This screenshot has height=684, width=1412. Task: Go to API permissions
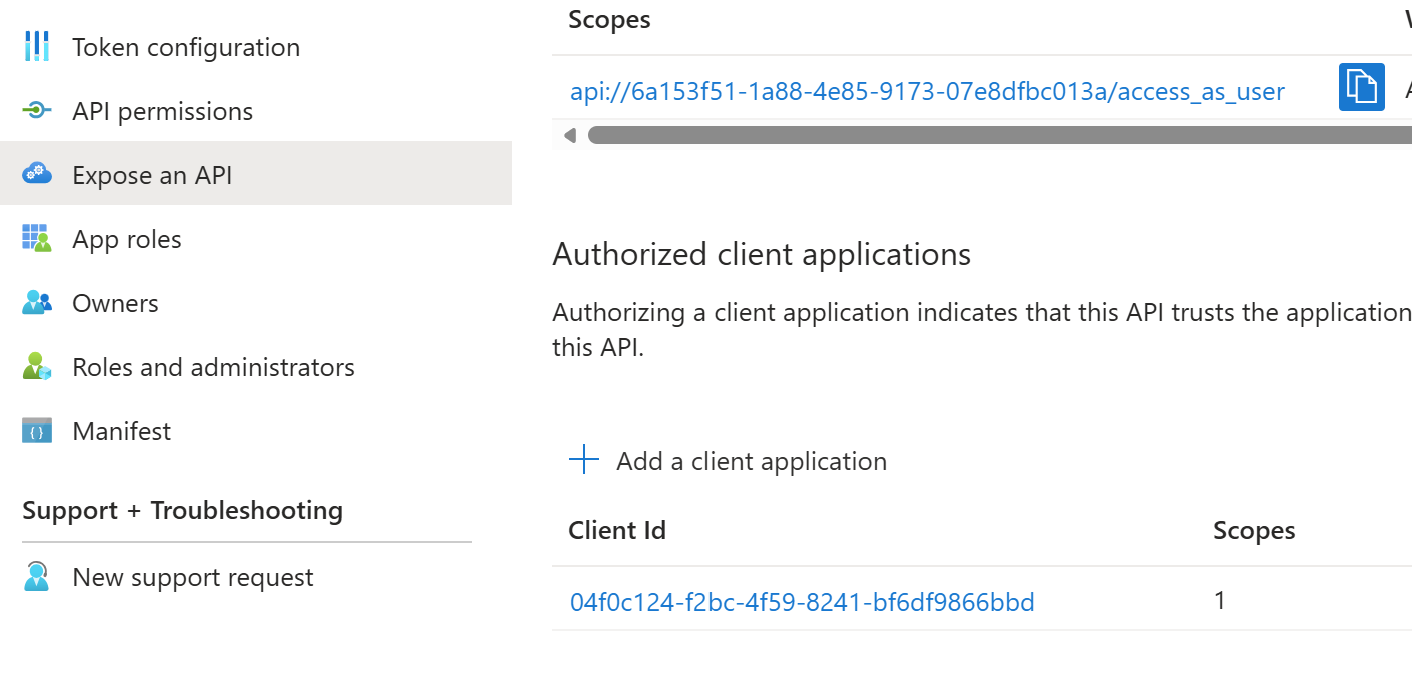(162, 110)
